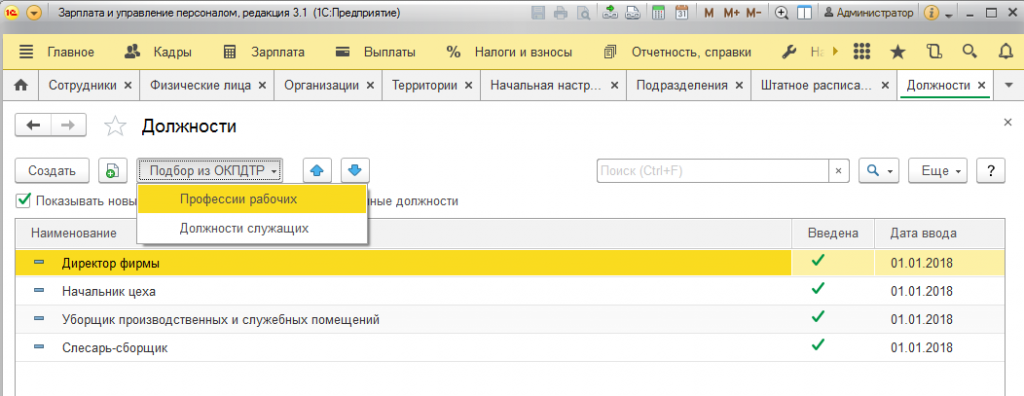1024x396 pixels.
Task: Click the home page tab icon
Action: tap(21, 86)
